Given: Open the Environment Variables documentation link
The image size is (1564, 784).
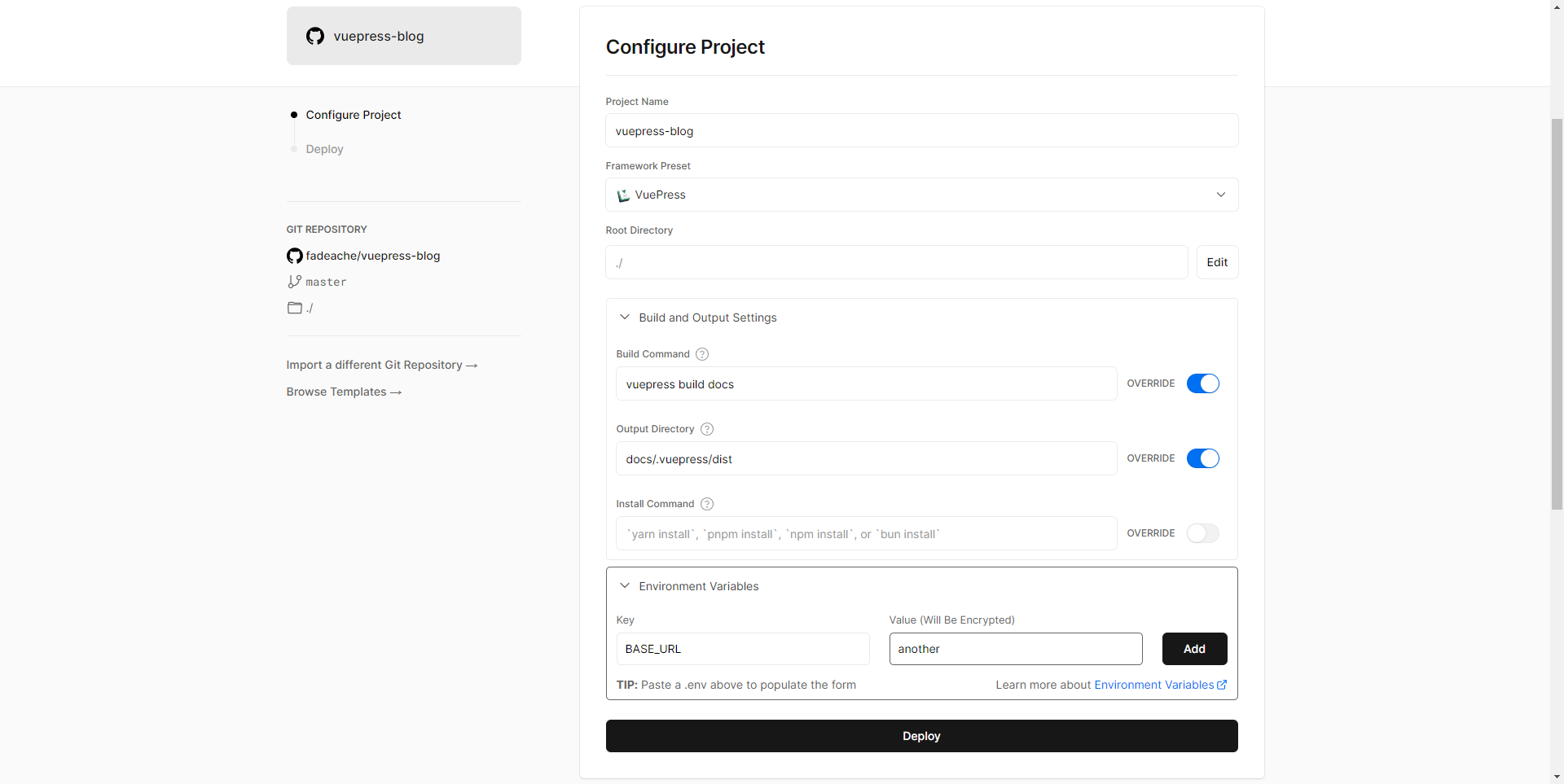Looking at the screenshot, I should [x=1160, y=685].
